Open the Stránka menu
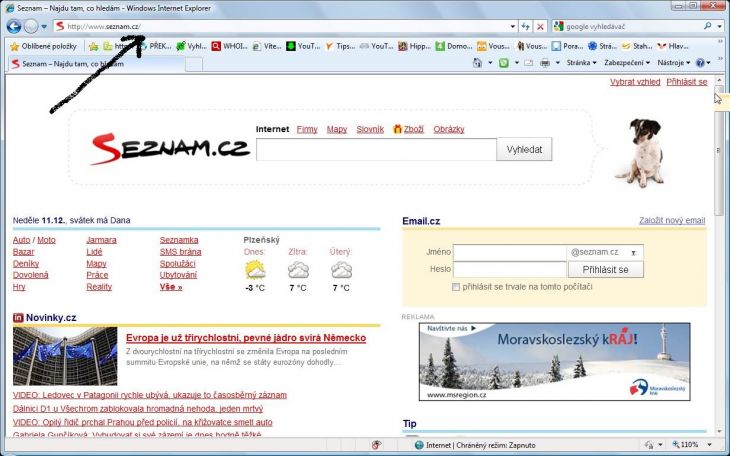The height and width of the screenshot is (456, 730). [581, 62]
